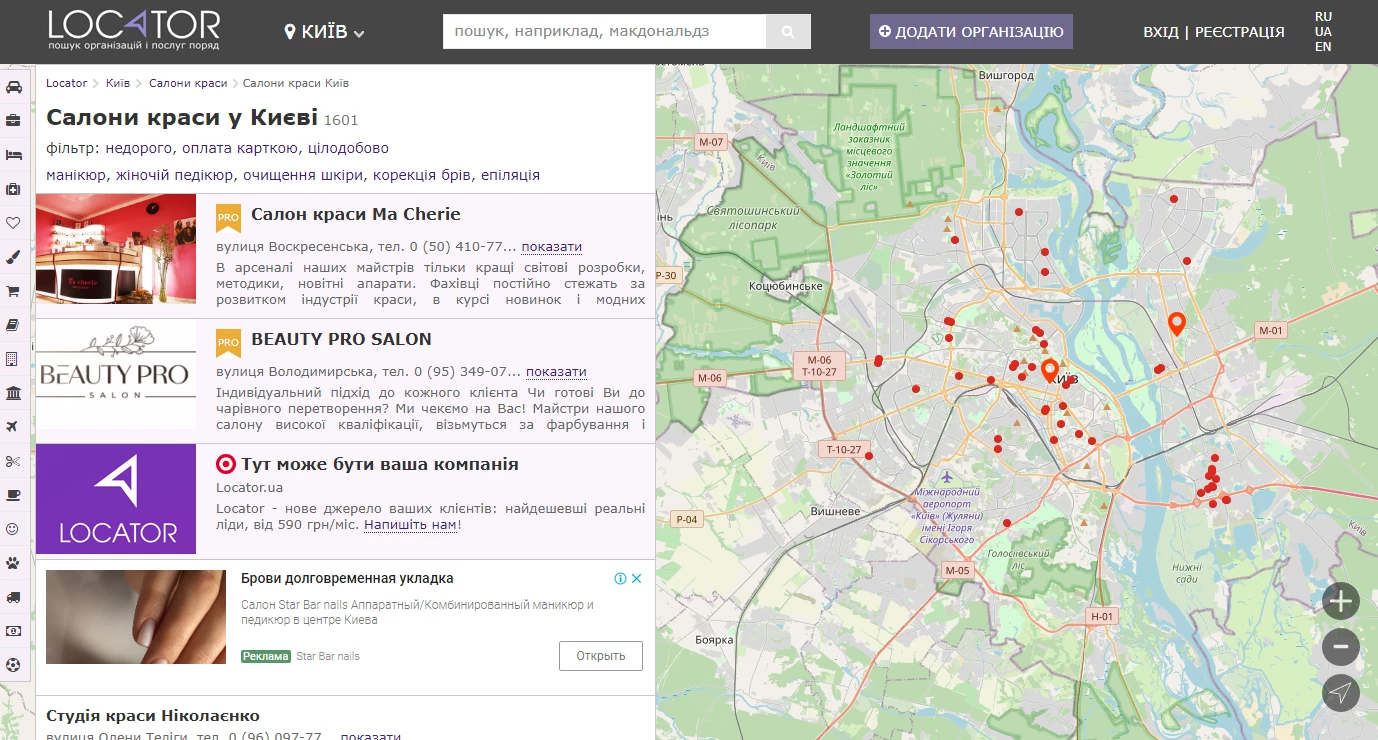Show Ma Cherie phone number

[551, 247]
